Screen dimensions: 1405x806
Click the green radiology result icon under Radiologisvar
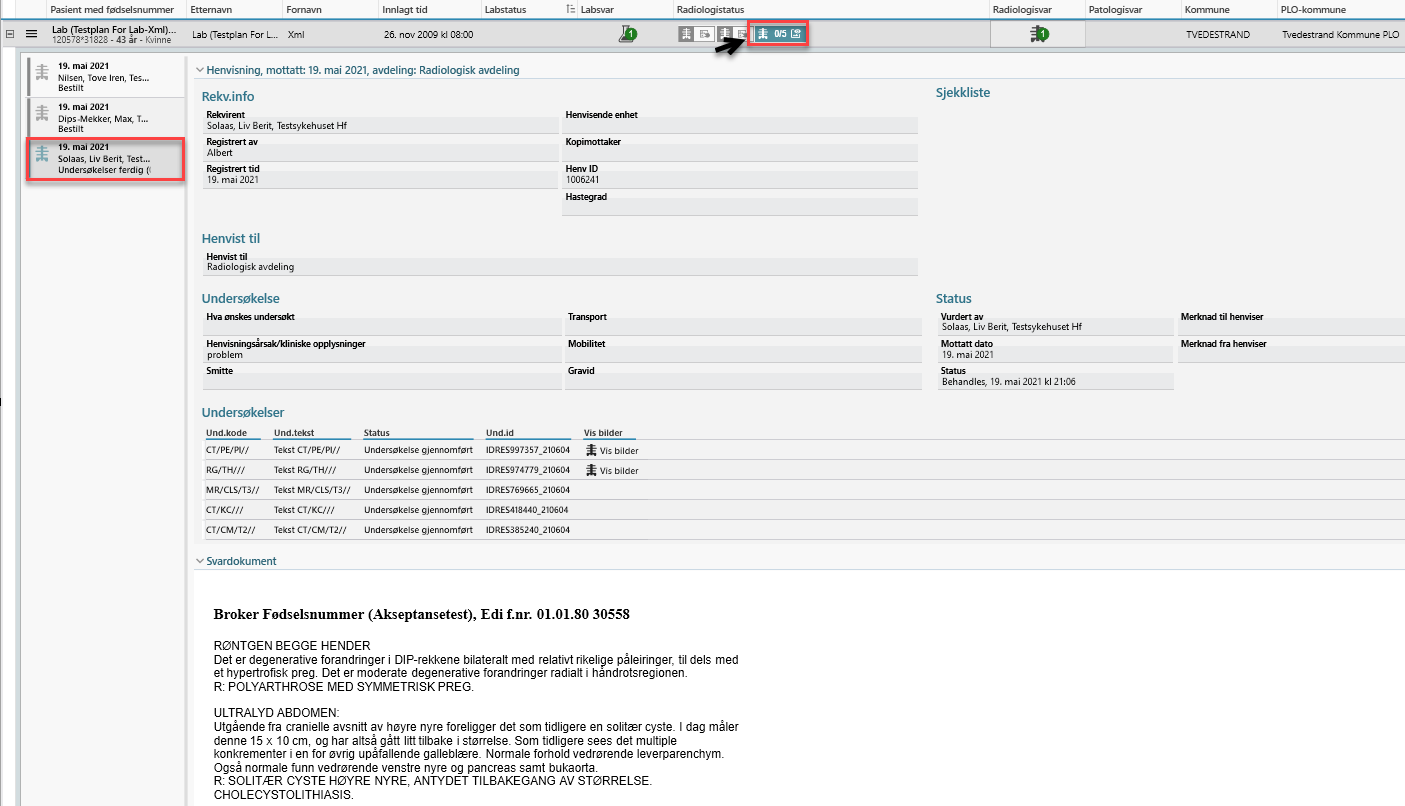click(x=1038, y=34)
